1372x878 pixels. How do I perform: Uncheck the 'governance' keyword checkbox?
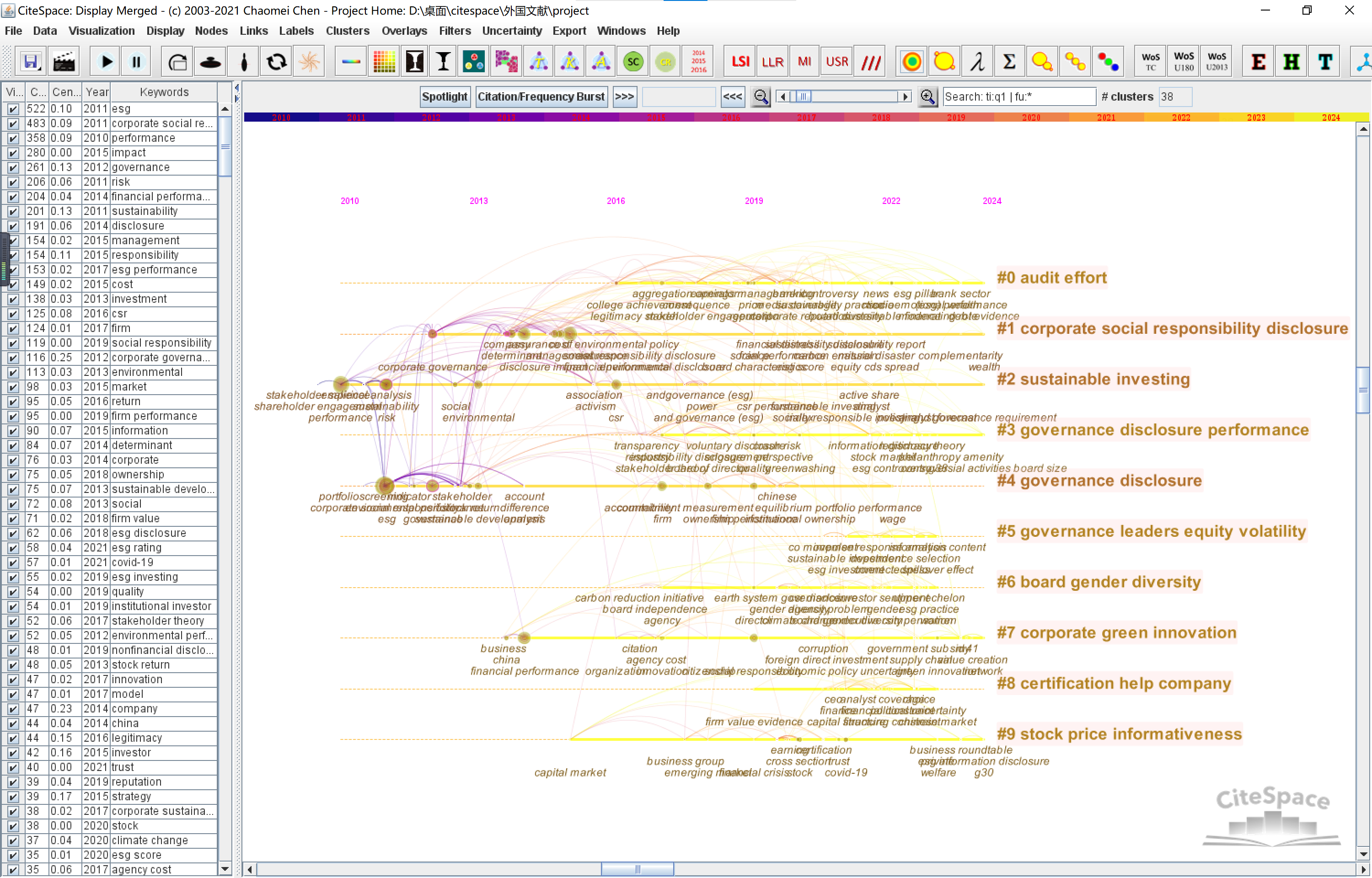tap(12, 168)
